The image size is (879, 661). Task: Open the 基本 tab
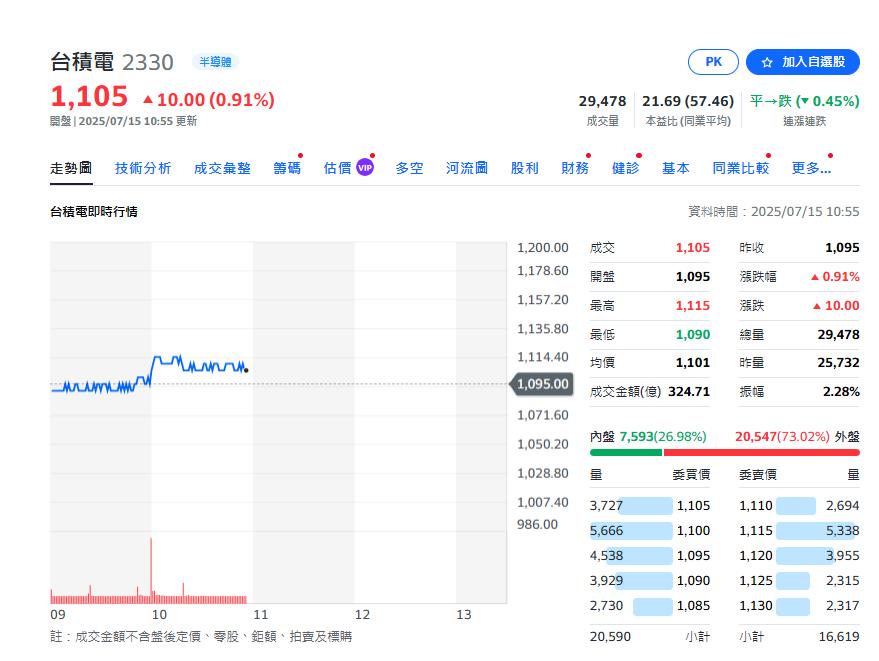click(x=676, y=168)
